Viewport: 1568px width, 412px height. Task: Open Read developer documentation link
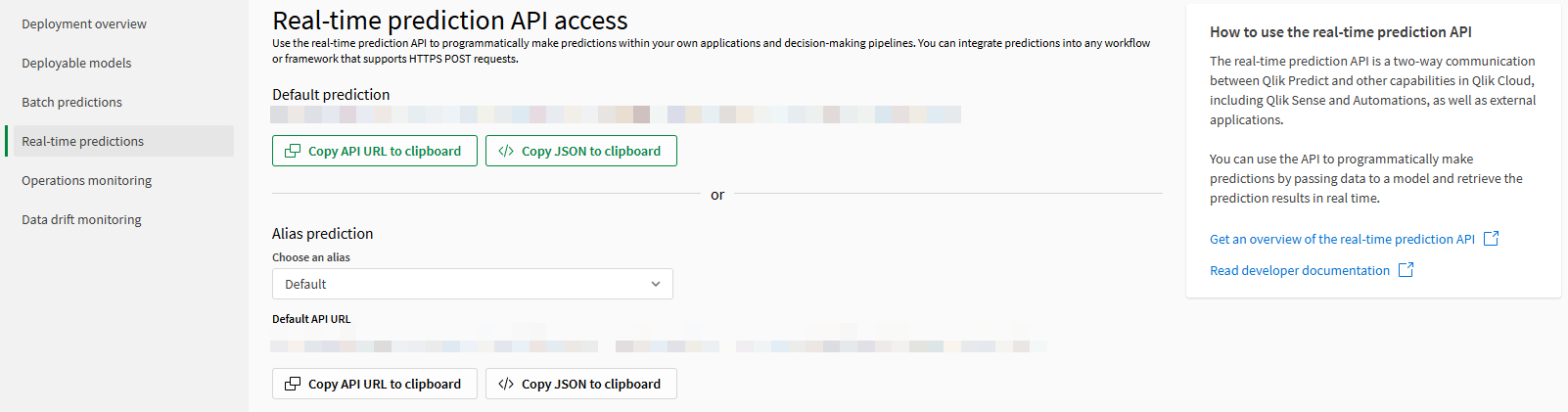[x=1300, y=270]
